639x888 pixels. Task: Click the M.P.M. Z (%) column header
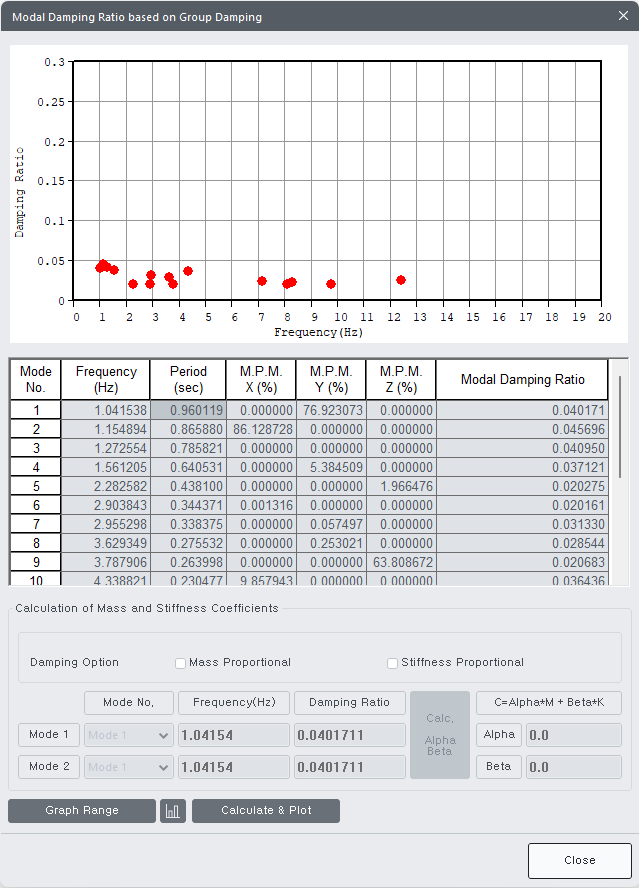(401, 379)
